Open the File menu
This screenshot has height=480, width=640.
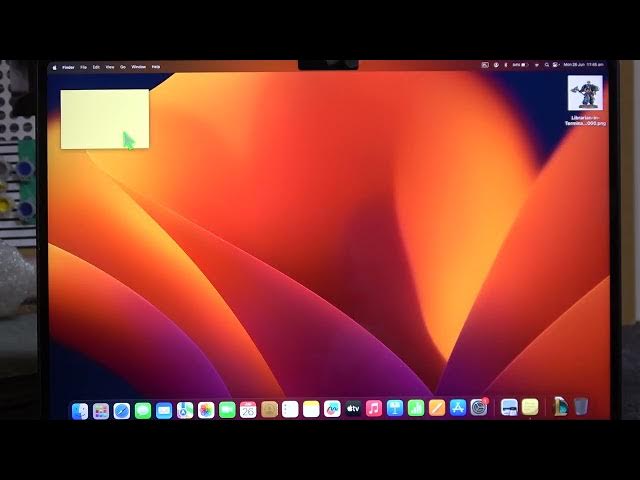83,66
